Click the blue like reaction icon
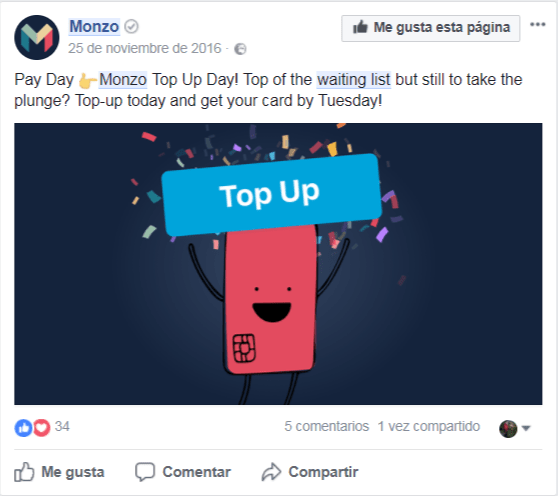The height and width of the screenshot is (496, 558). (23, 427)
